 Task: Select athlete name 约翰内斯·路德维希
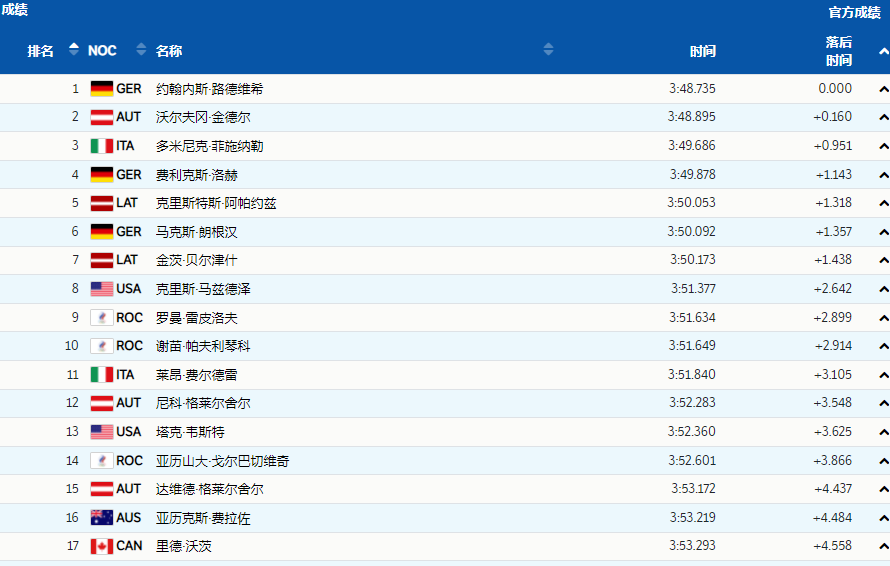coord(209,89)
